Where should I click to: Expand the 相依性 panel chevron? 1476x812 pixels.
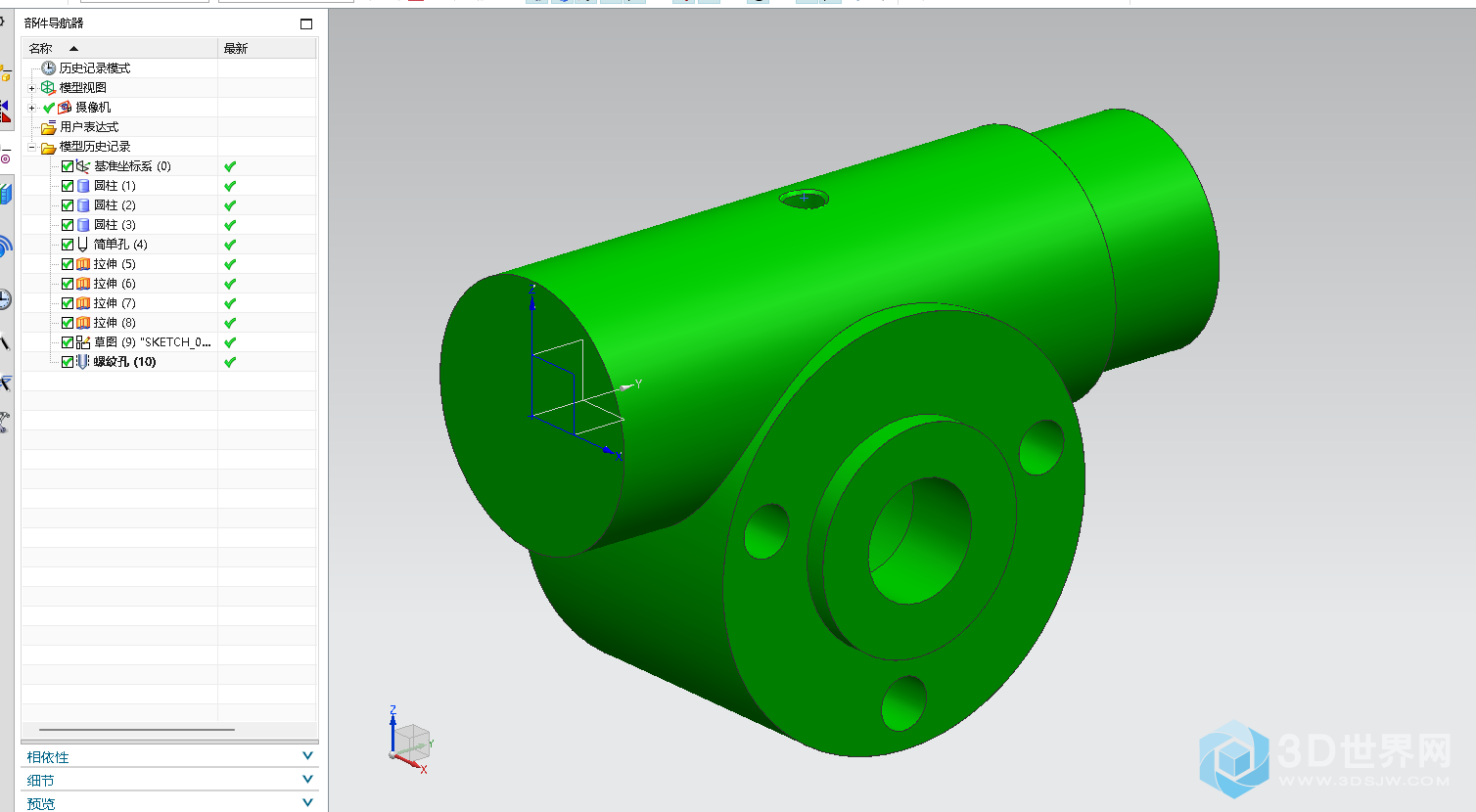[307, 756]
